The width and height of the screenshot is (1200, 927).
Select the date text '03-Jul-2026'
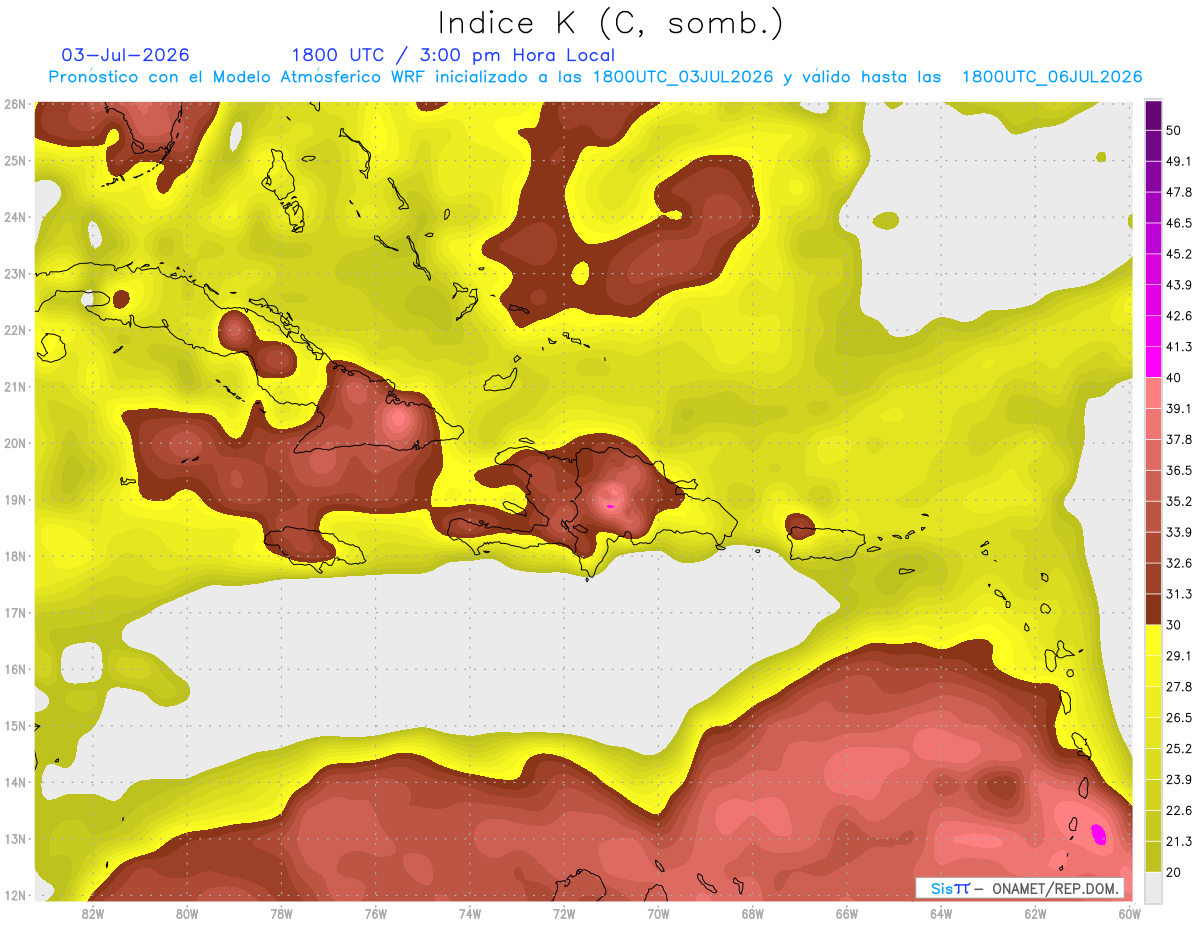coord(125,55)
